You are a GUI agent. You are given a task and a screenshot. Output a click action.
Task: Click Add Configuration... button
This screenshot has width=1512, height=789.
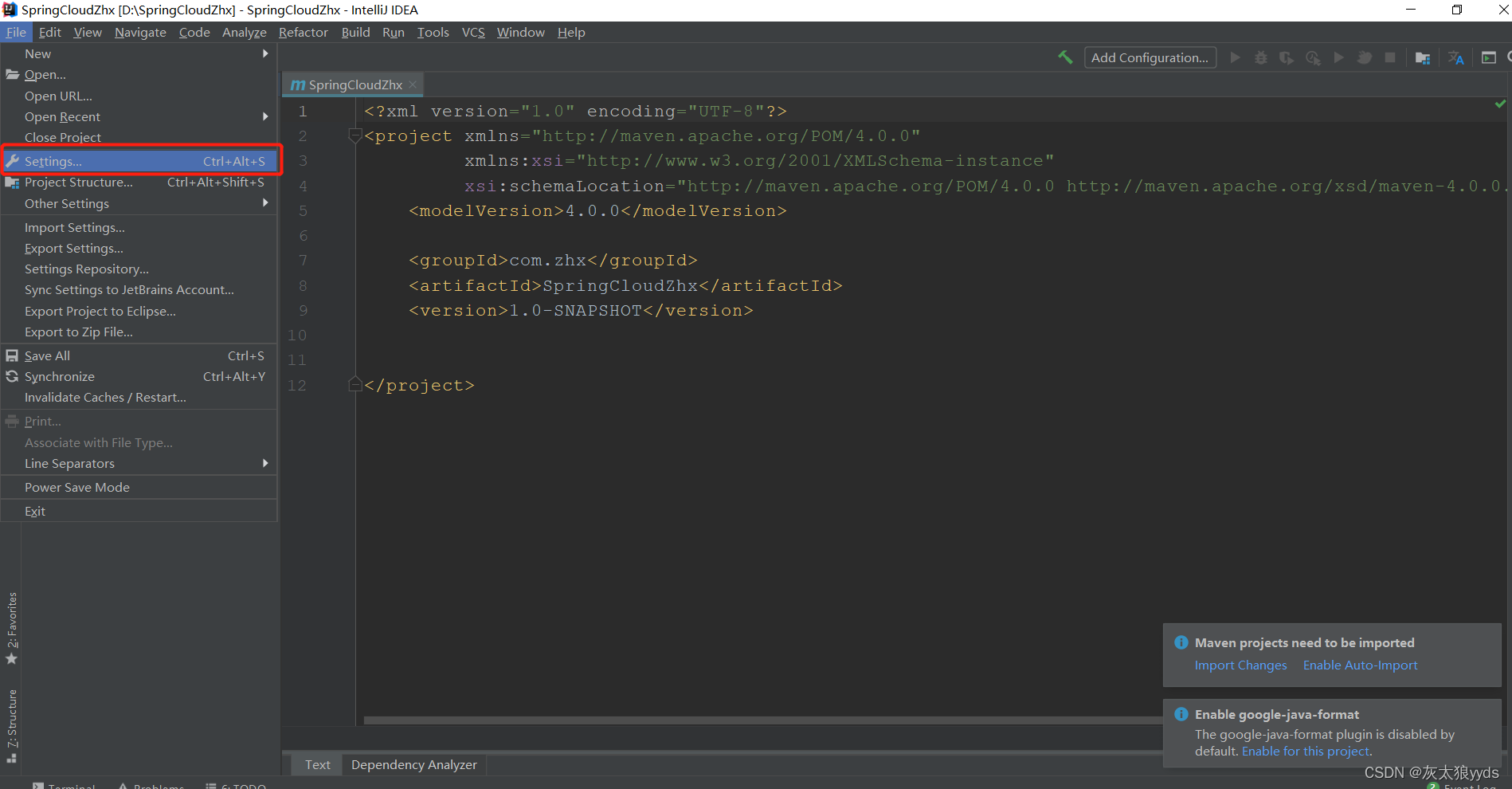point(1150,57)
